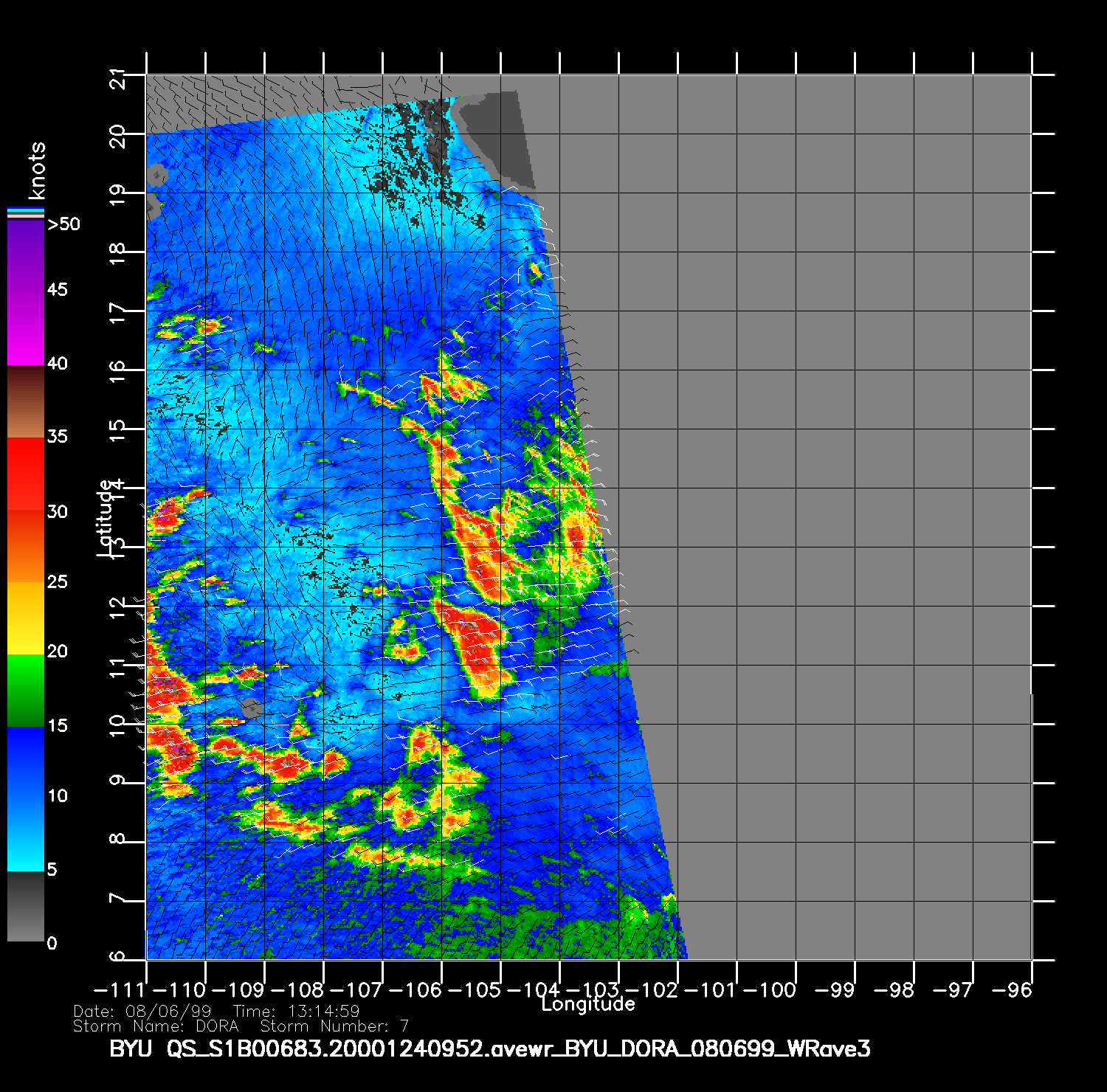Select the green 15–20 knots legend band
The height and width of the screenshot is (1092, 1107).
[26, 690]
